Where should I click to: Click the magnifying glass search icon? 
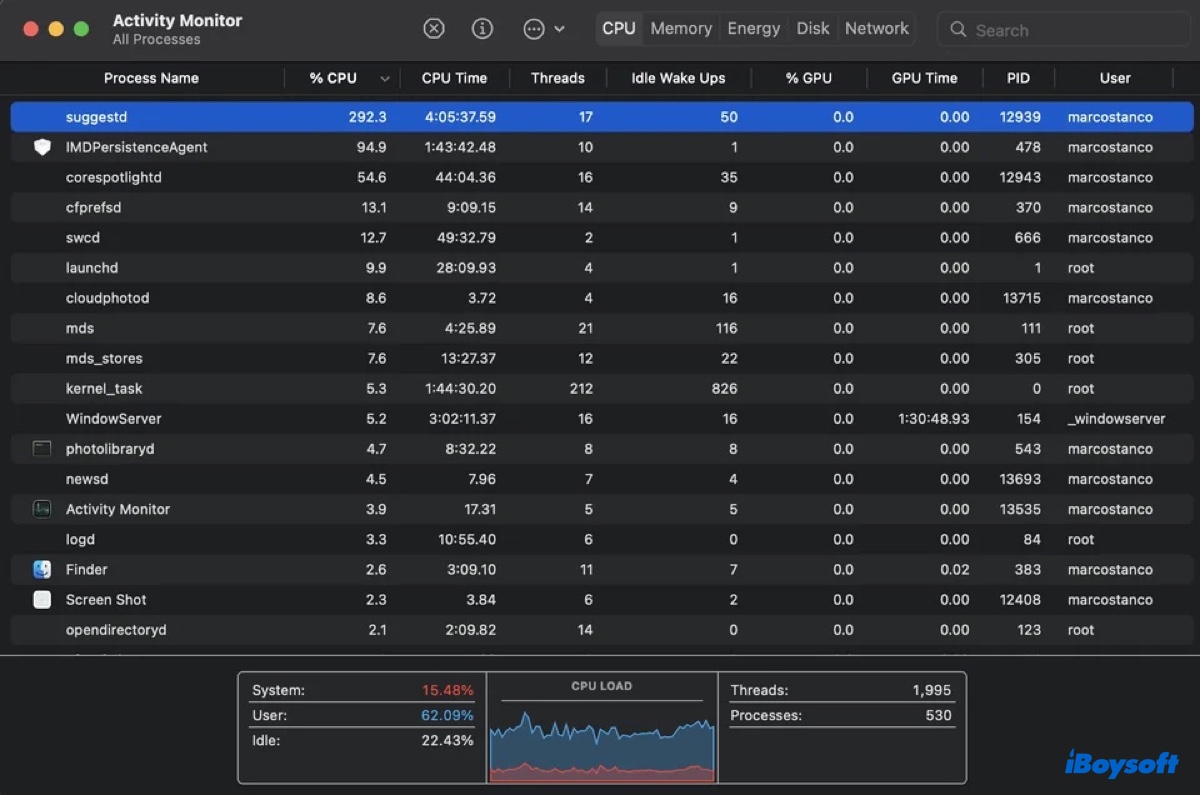point(958,30)
